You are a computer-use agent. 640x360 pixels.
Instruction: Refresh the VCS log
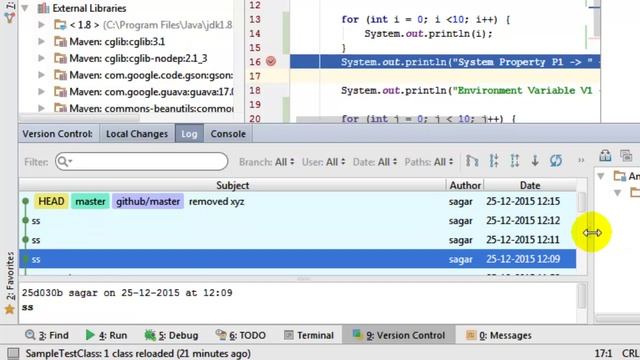556,161
